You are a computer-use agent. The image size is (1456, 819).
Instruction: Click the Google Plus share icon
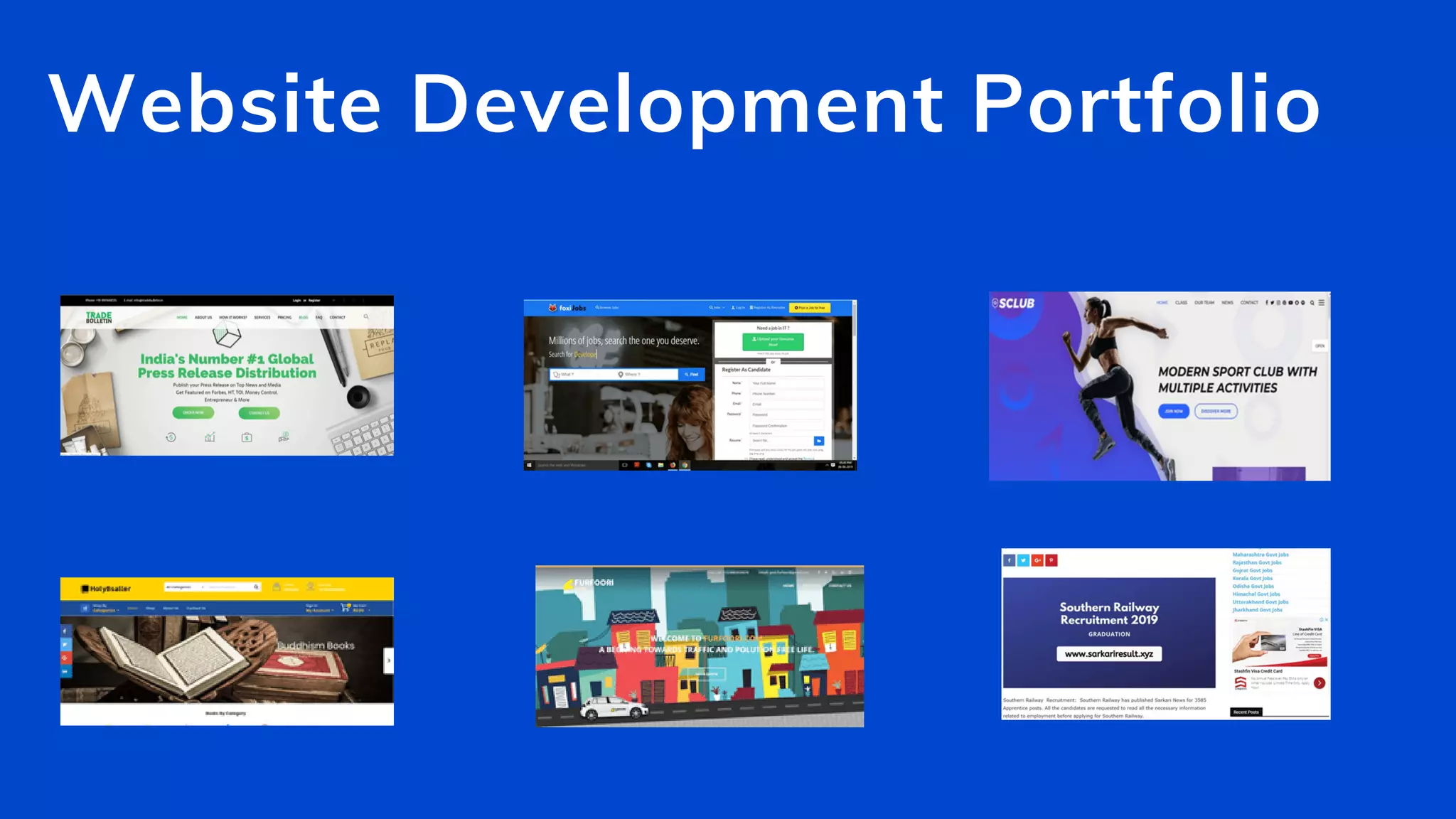1037,560
